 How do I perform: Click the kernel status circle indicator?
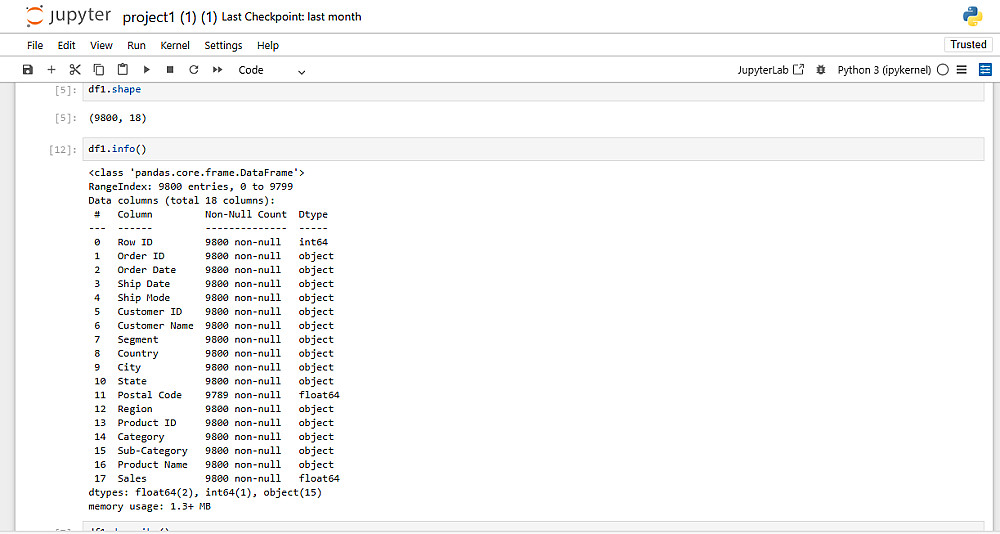[943, 70]
